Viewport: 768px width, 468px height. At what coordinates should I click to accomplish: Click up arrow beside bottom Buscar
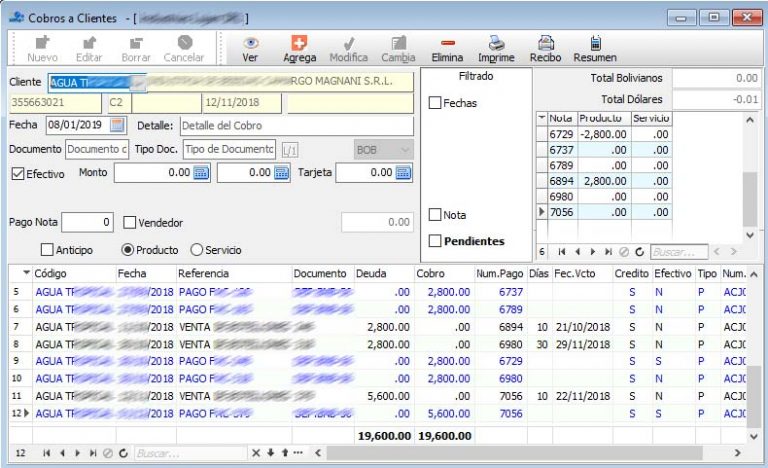(285, 453)
